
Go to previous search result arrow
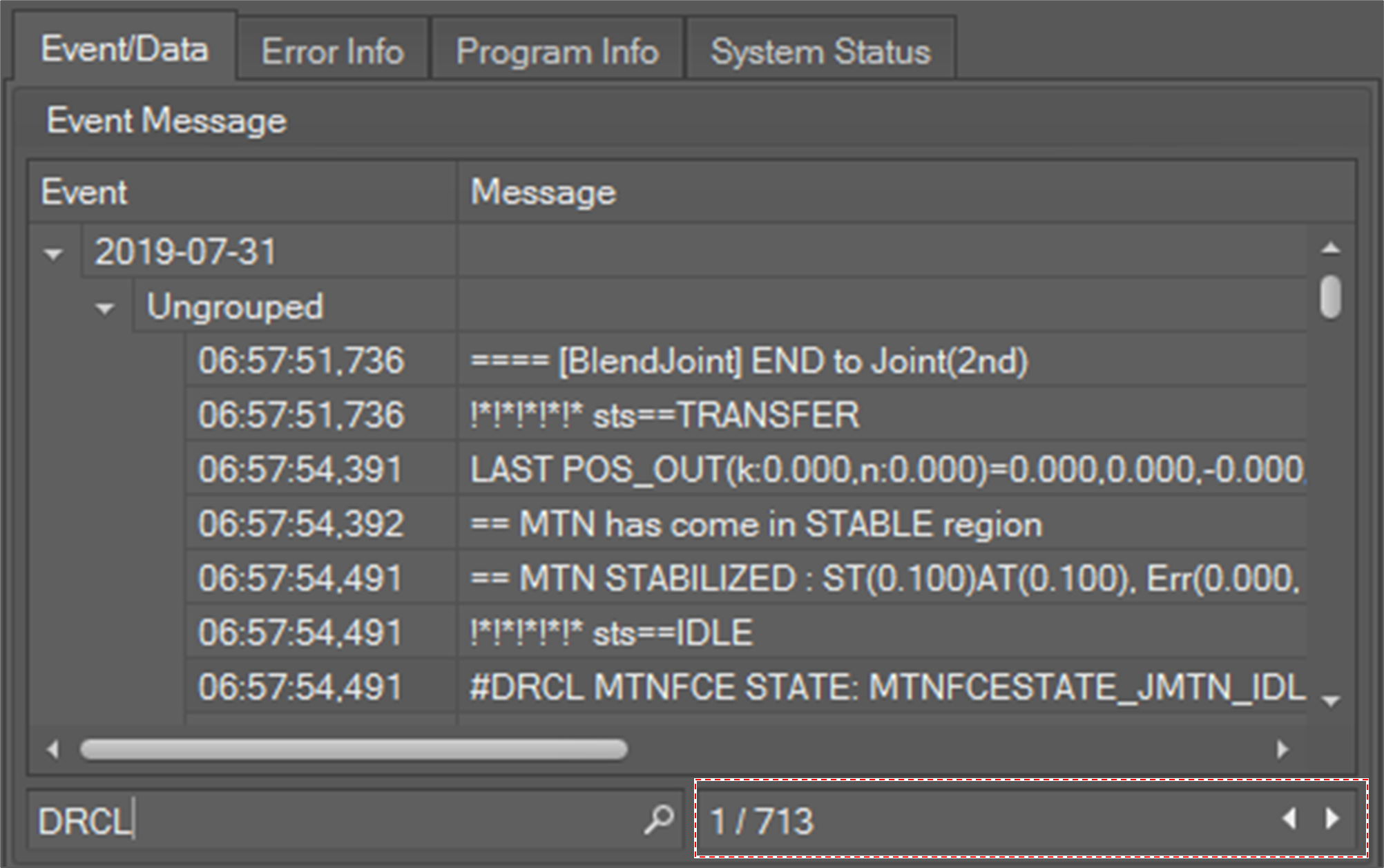(x=1289, y=819)
